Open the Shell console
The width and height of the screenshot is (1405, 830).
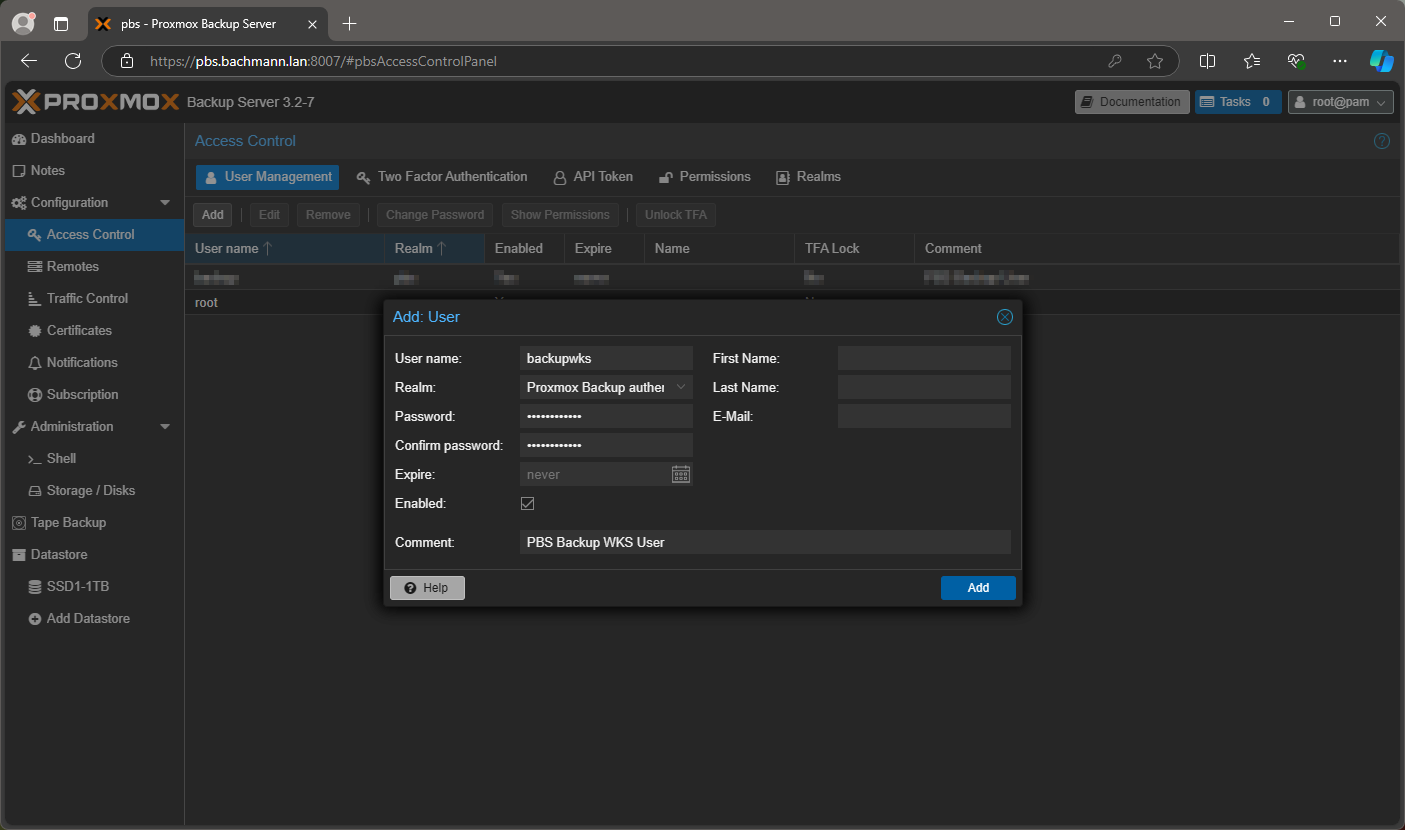61,458
